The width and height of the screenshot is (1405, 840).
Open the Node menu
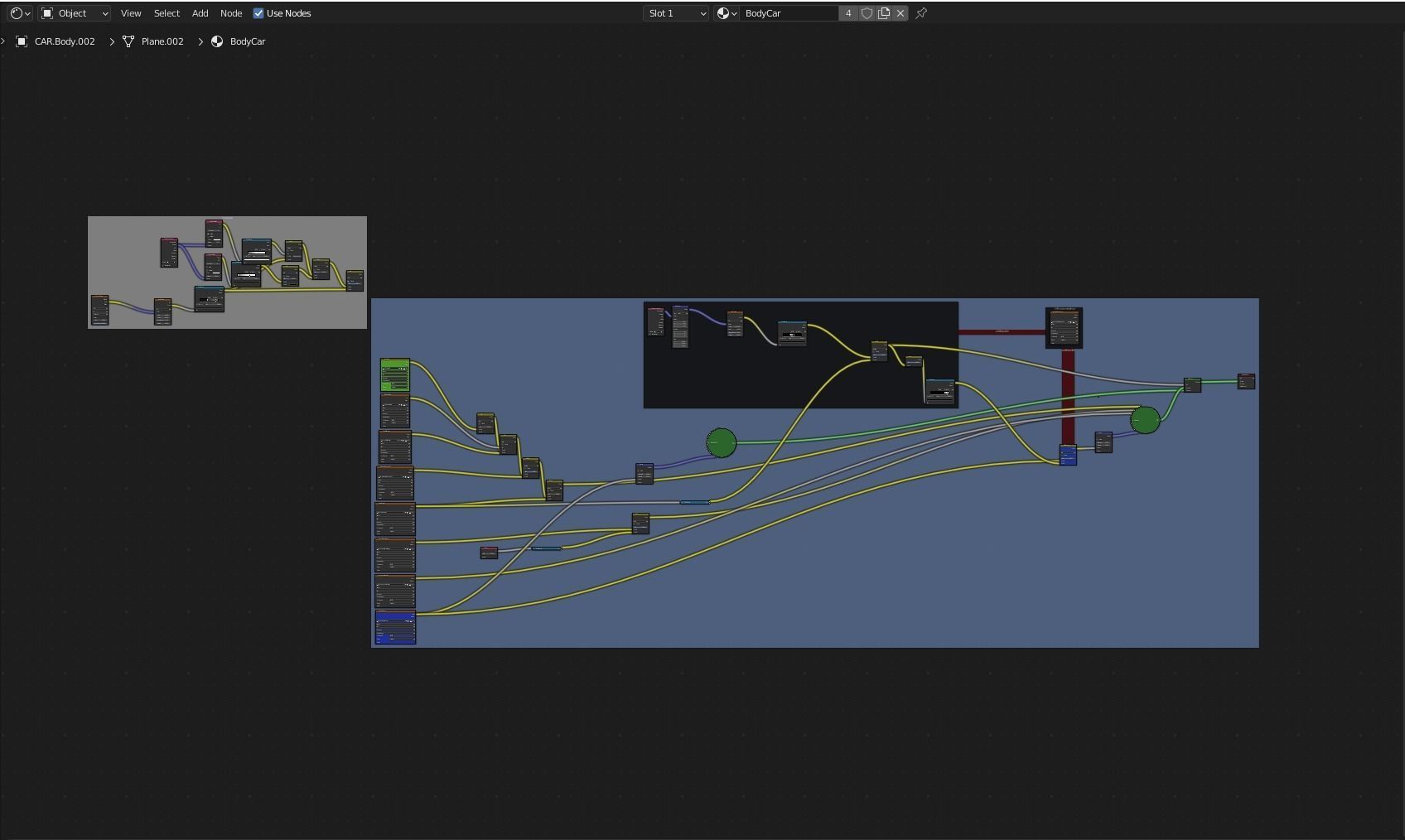[231, 13]
